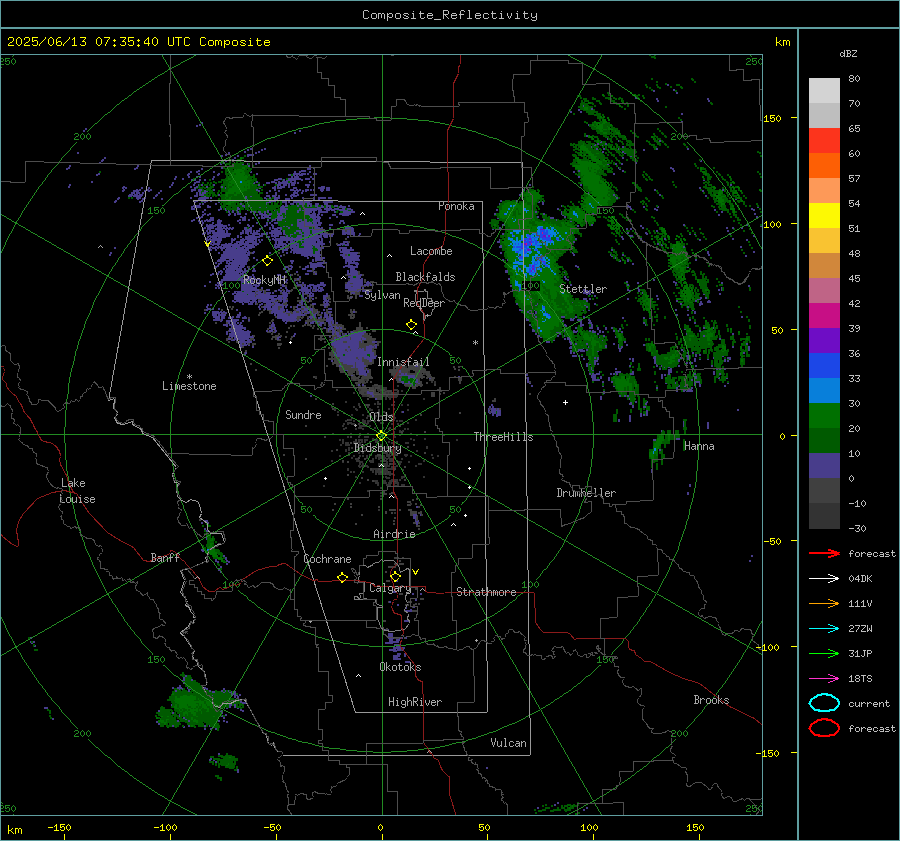This screenshot has height=841, width=900.
Task: Click the Airdrie city label
Action: click(394, 534)
